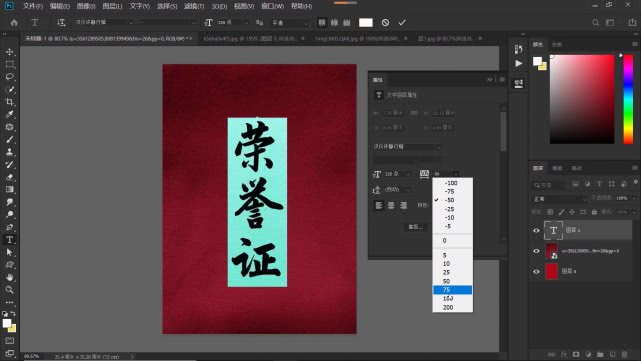641x361 pixels.
Task: Select the Eraser tool
Action: pos(9,177)
